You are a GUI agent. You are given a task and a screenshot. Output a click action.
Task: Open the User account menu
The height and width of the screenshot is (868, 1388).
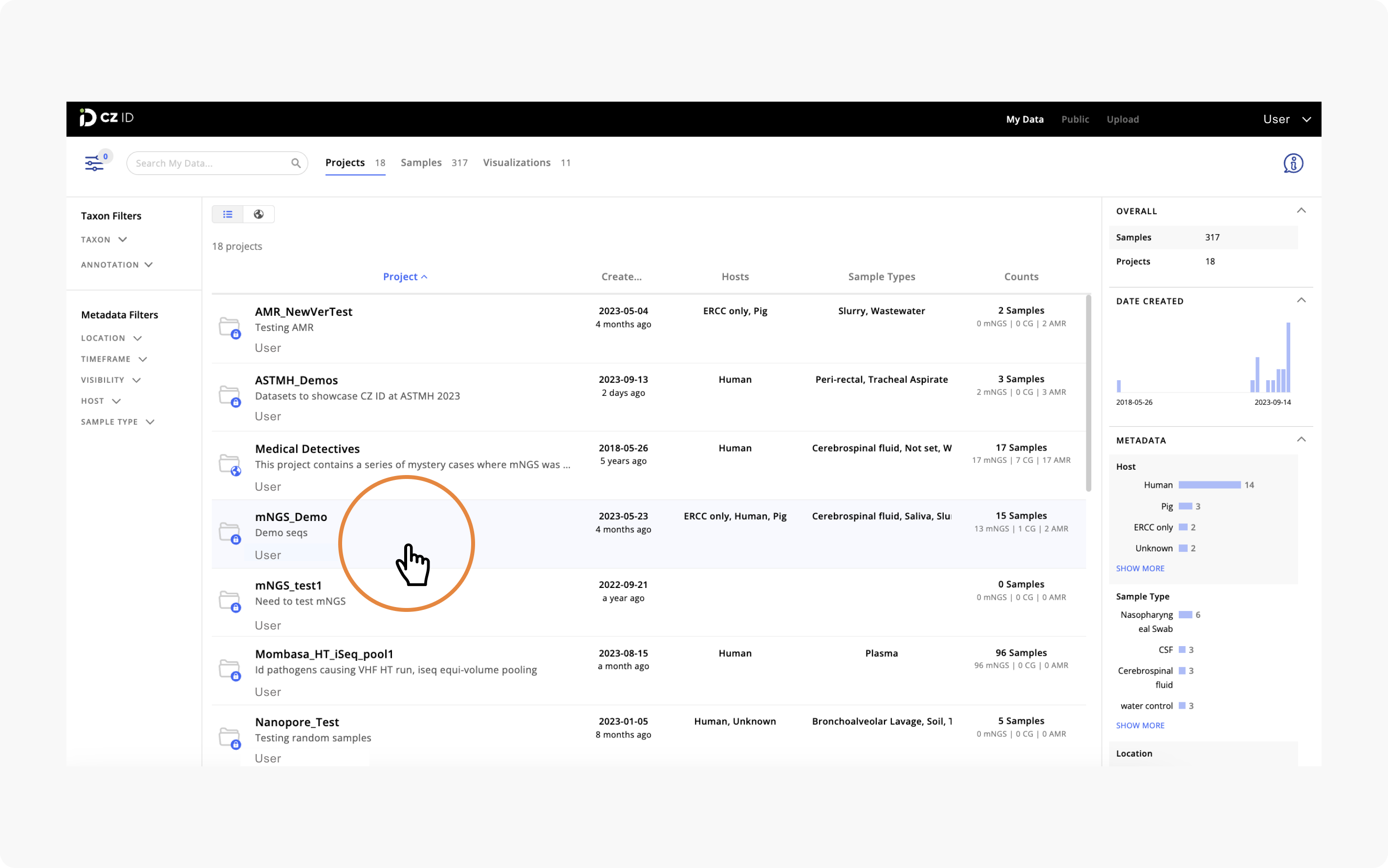pos(1287,119)
